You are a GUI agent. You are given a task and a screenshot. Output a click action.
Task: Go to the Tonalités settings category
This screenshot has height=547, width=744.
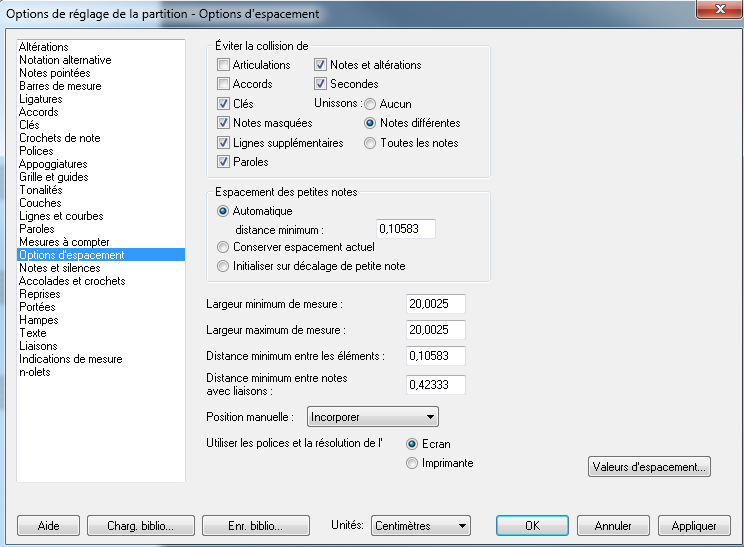(x=41, y=190)
